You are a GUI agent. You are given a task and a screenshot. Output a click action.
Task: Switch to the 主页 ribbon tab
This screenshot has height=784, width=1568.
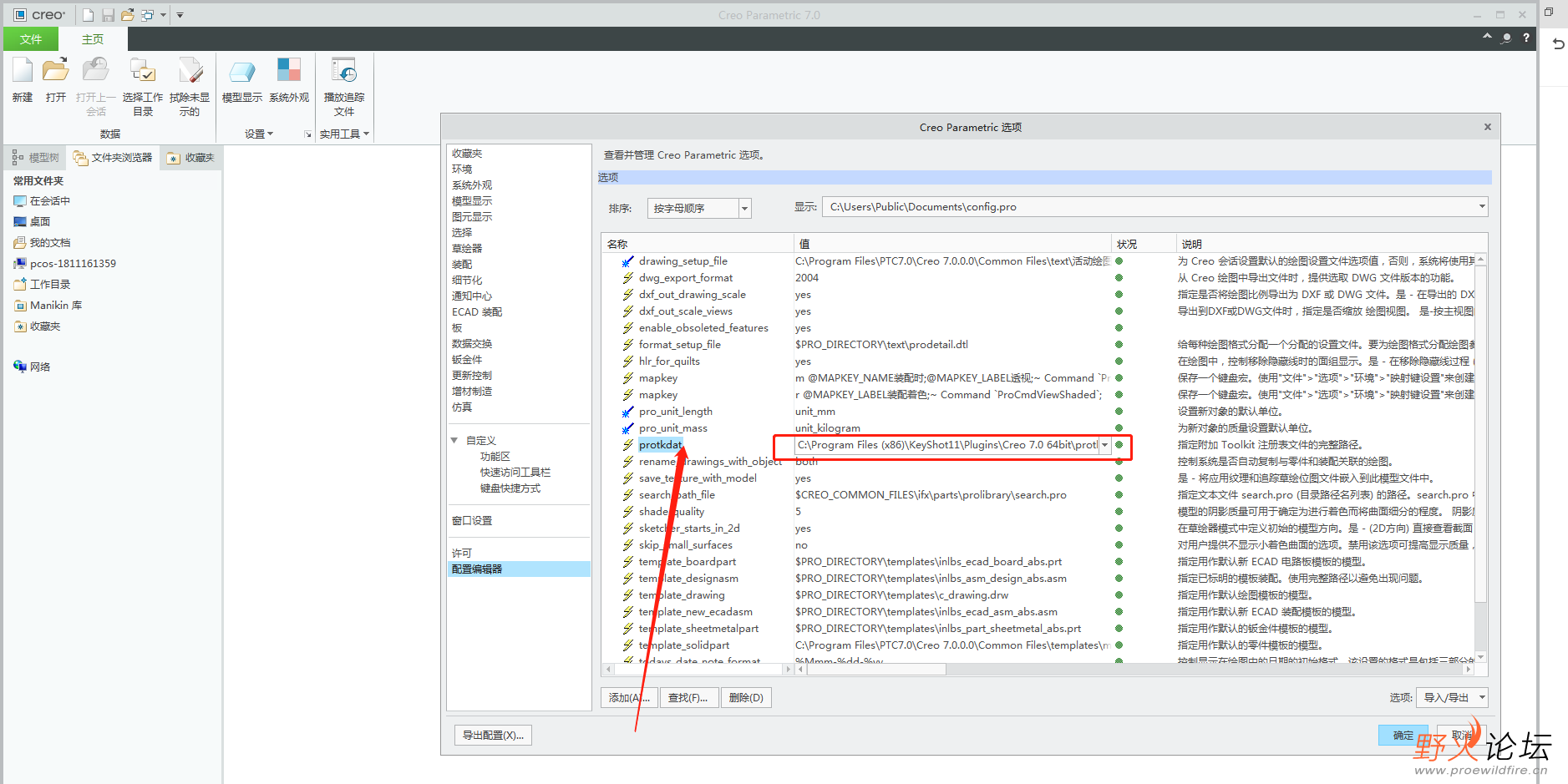point(93,39)
